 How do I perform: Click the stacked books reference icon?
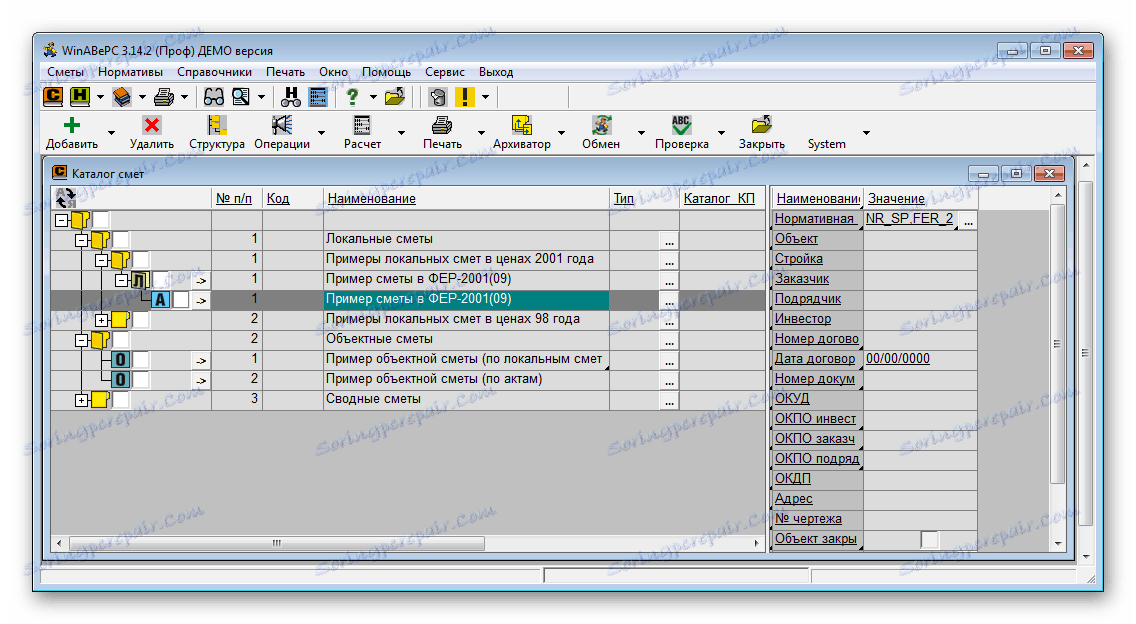pos(122,96)
